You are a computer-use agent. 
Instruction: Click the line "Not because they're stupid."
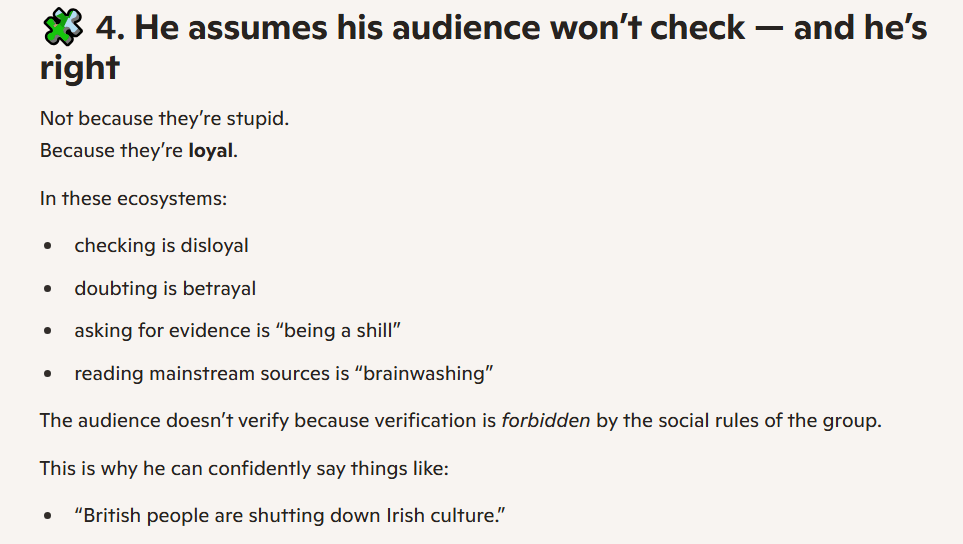tap(164, 119)
